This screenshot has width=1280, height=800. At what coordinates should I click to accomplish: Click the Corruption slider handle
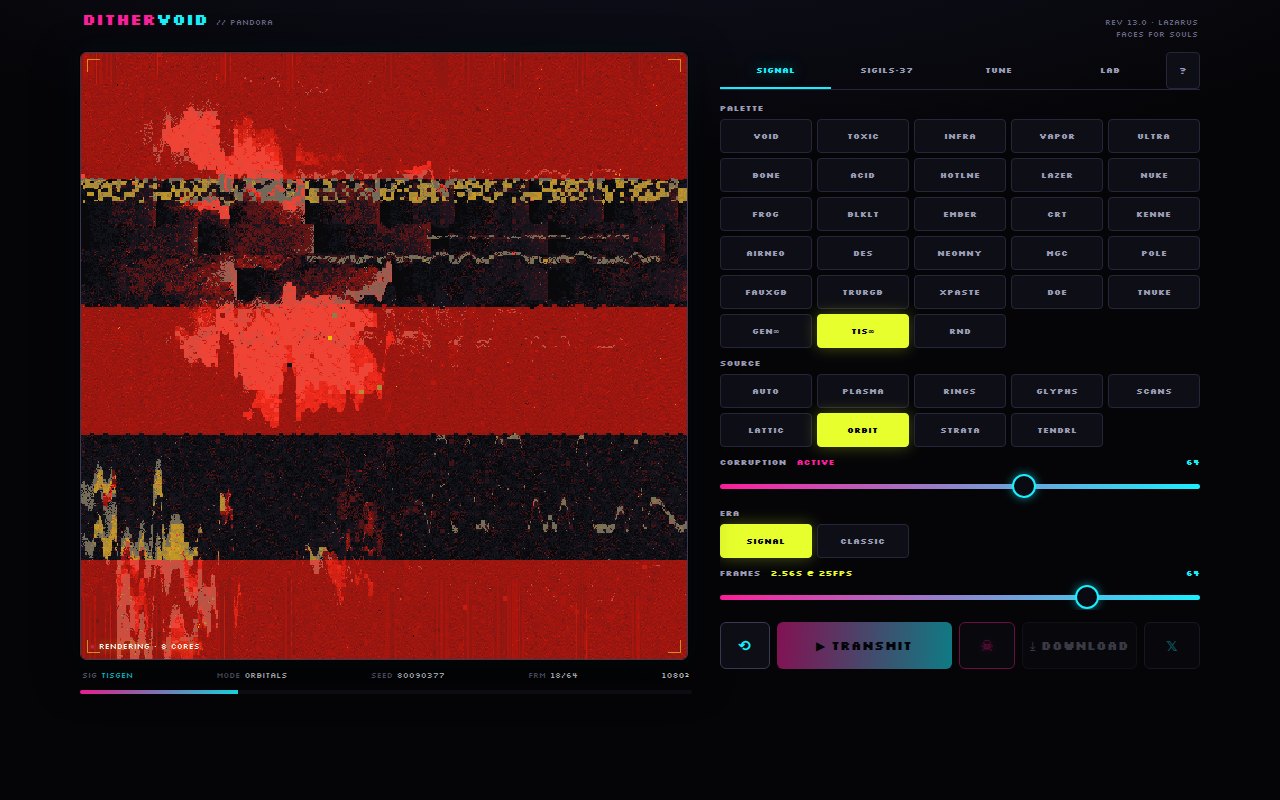(x=1024, y=486)
